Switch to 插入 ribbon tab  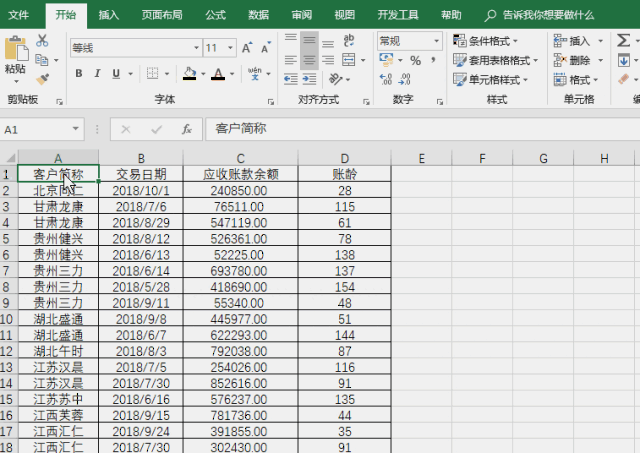pyautogui.click(x=109, y=15)
